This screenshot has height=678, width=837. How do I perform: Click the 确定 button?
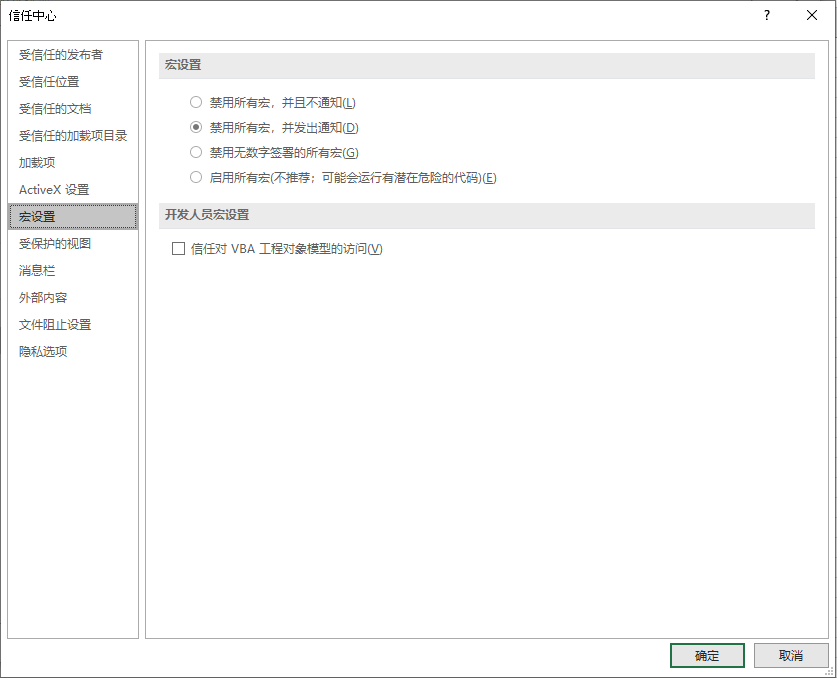point(707,655)
